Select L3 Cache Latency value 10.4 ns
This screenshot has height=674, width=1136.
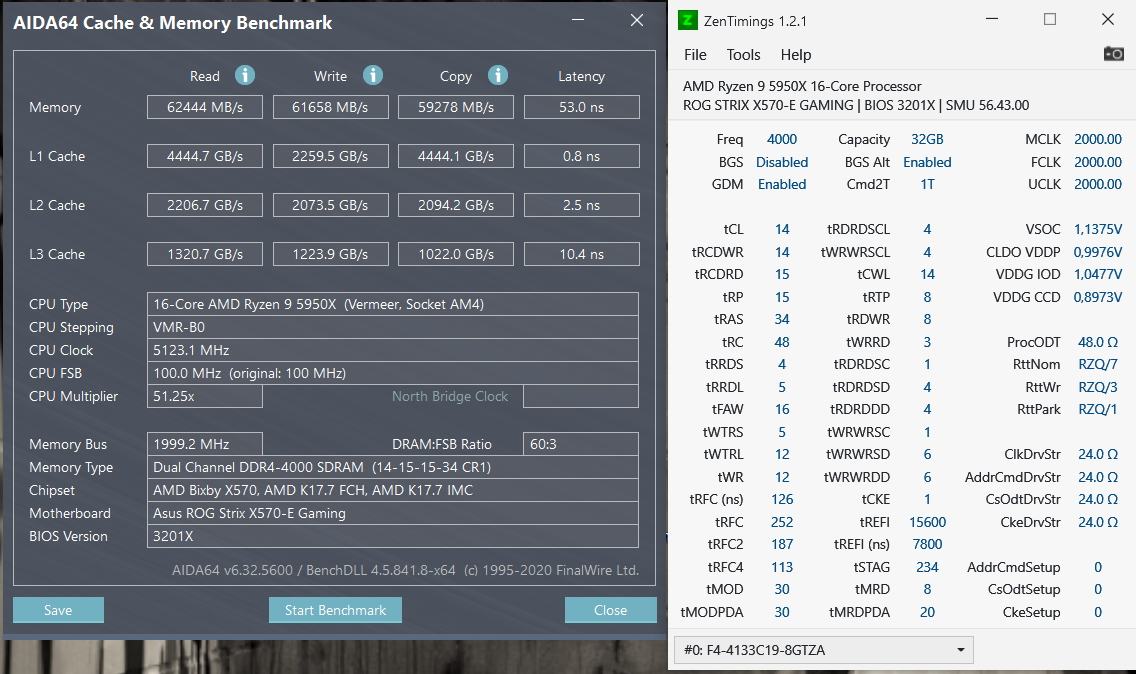[x=582, y=254]
